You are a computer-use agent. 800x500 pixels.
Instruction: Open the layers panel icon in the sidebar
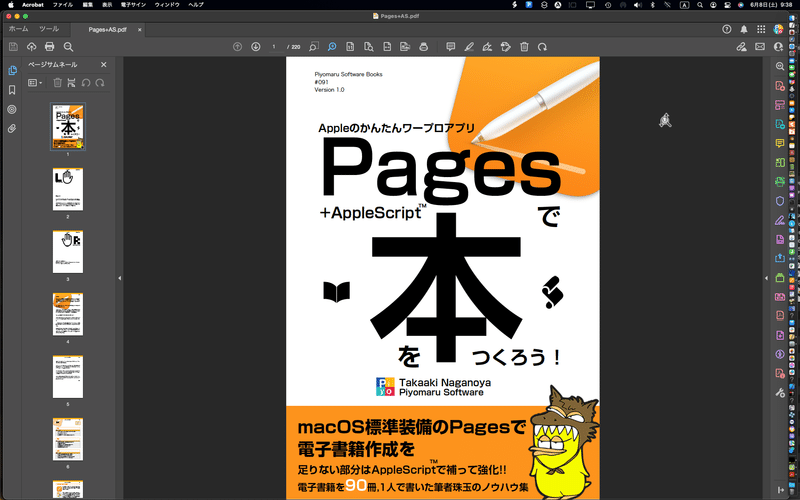[x=12, y=109]
